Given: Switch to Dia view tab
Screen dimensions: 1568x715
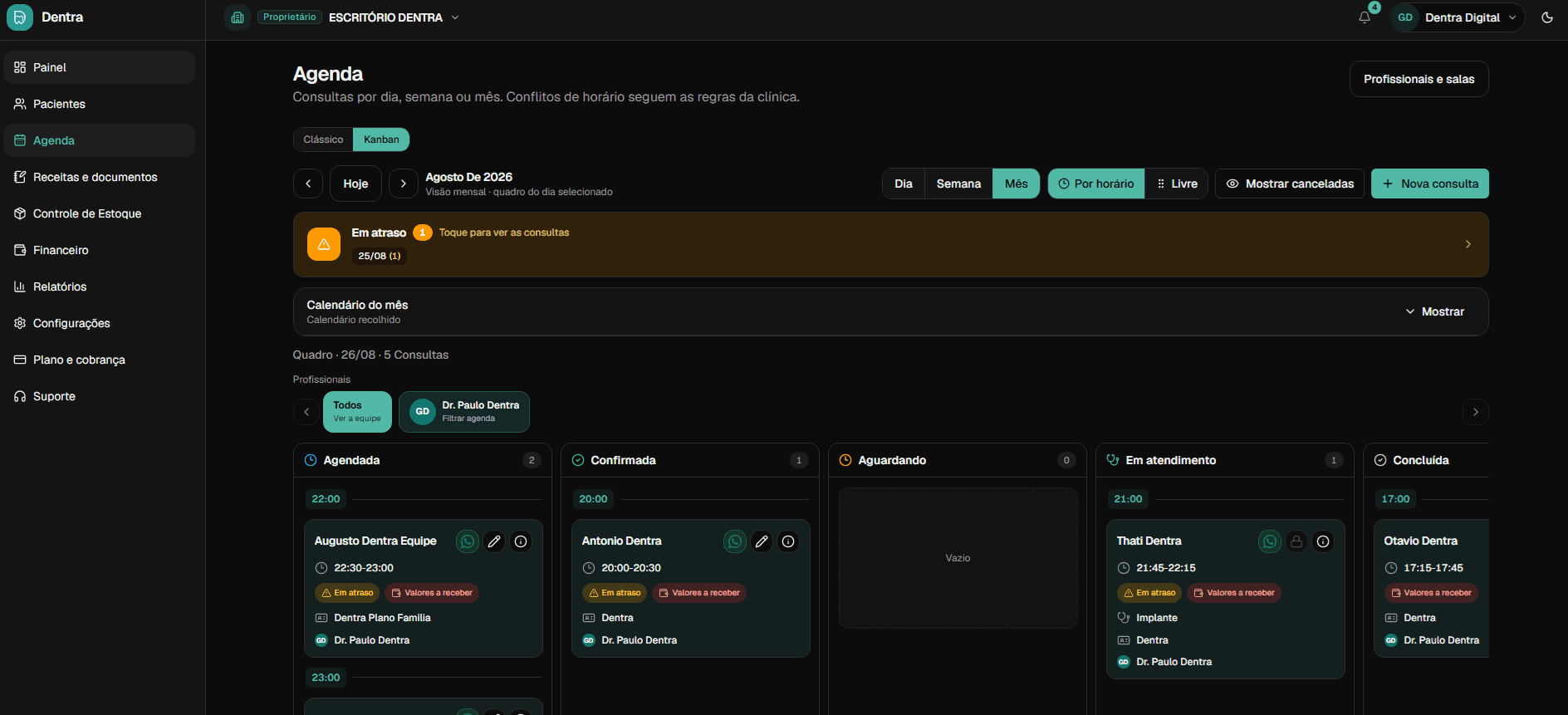Looking at the screenshot, I should 904,184.
